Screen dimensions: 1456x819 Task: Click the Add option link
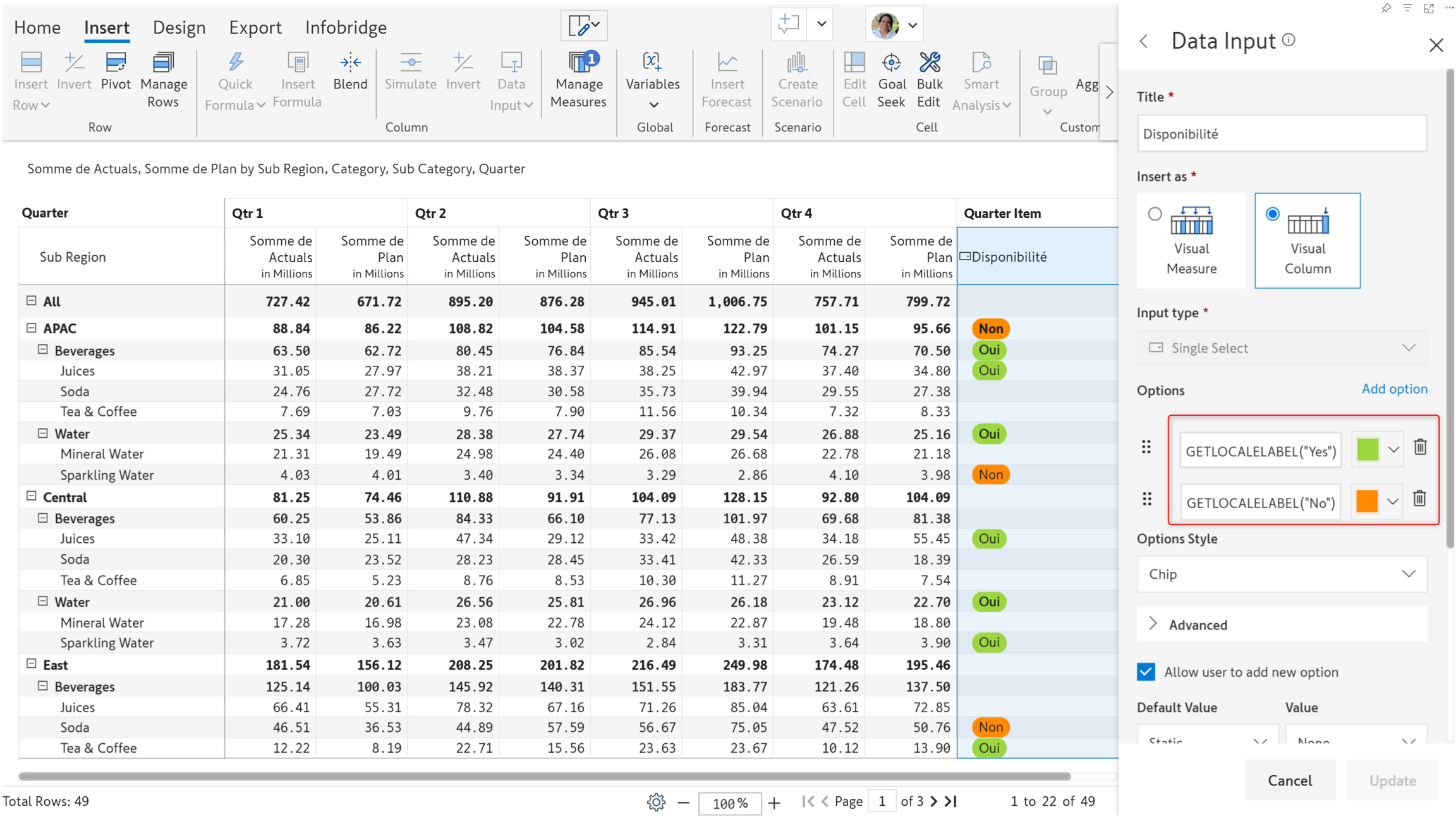tap(1394, 389)
